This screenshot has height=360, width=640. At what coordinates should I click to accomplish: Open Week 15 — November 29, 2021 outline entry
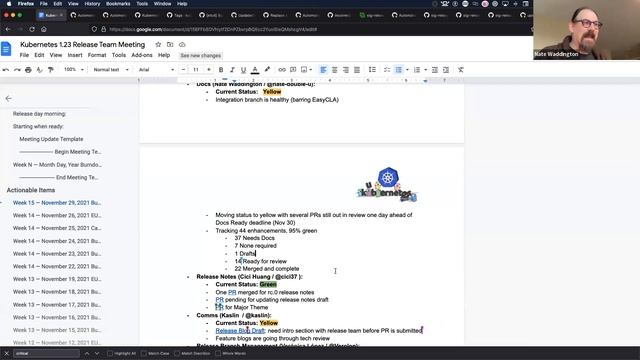click(x=57, y=203)
